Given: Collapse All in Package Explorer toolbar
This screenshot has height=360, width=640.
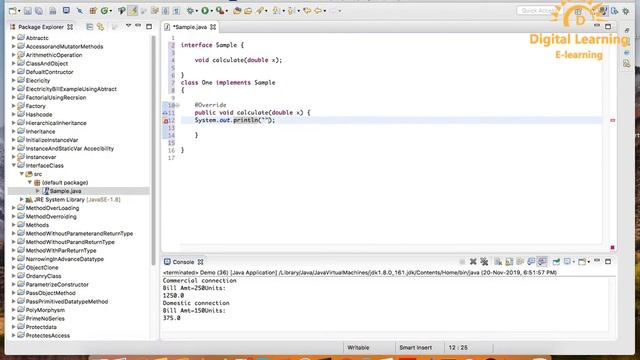Looking at the screenshot, I should (x=89, y=27).
